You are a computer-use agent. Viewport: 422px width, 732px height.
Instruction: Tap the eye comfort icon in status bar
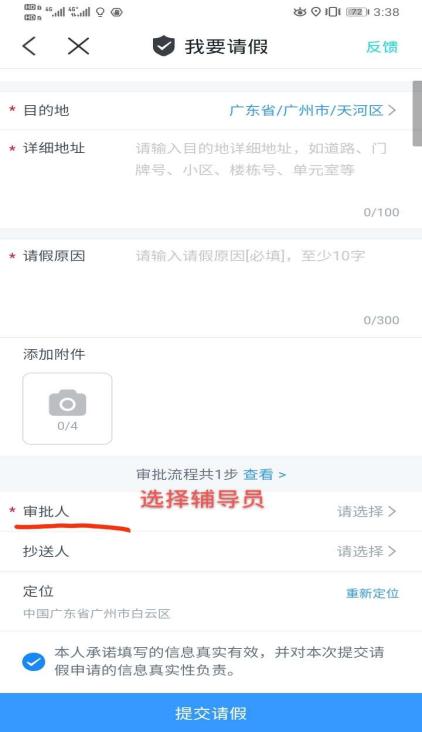point(300,12)
